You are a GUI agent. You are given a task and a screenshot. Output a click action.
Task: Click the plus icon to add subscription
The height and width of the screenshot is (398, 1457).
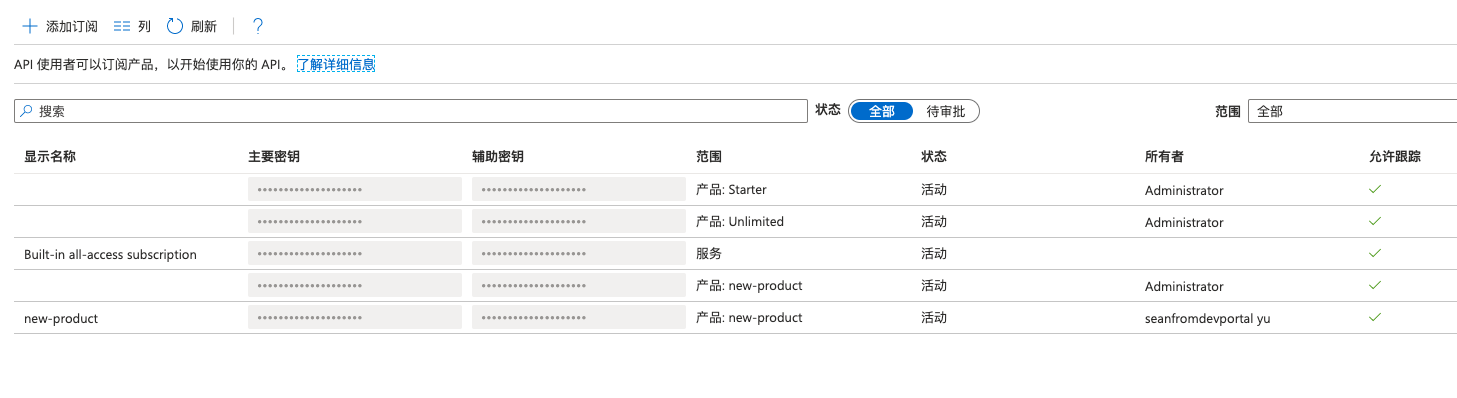[29, 26]
